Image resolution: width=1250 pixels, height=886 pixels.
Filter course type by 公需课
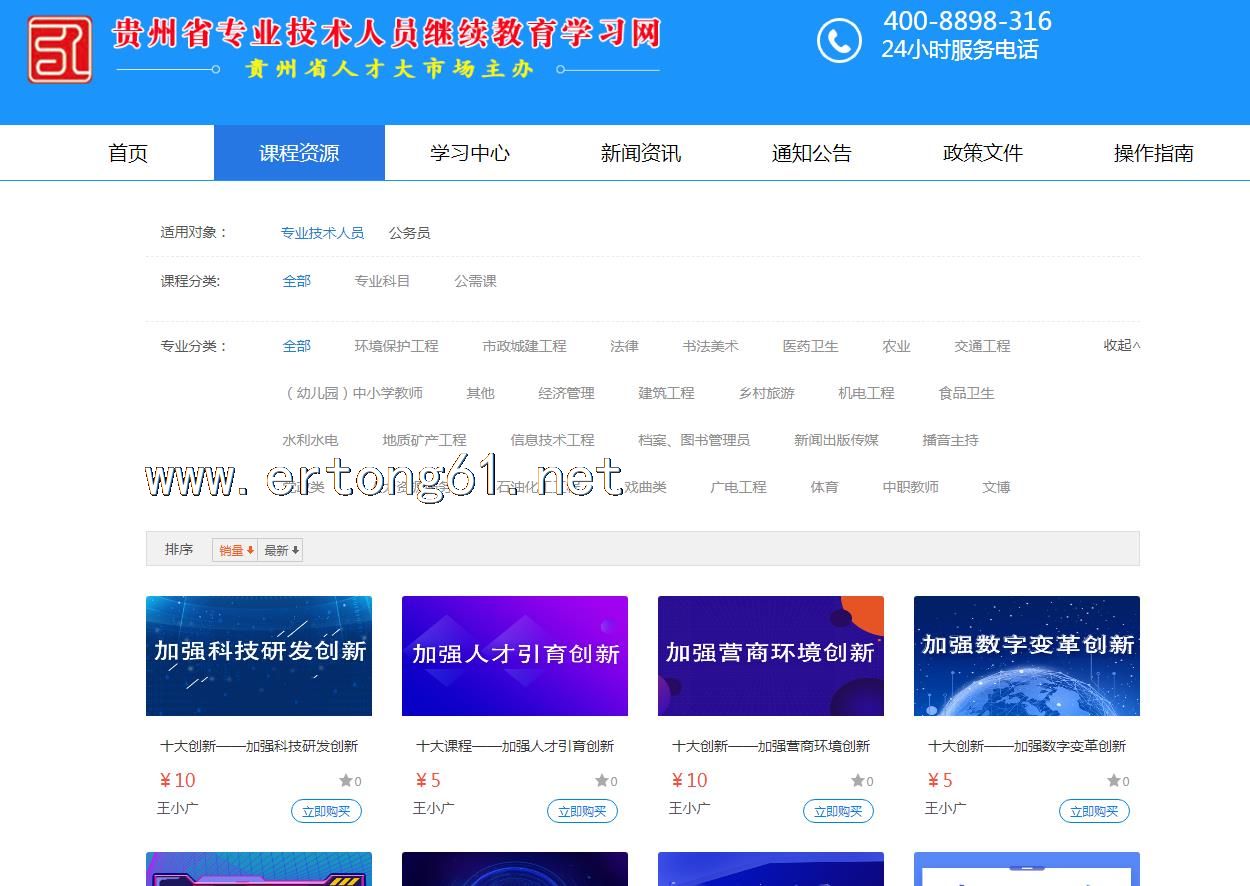pyautogui.click(x=475, y=281)
